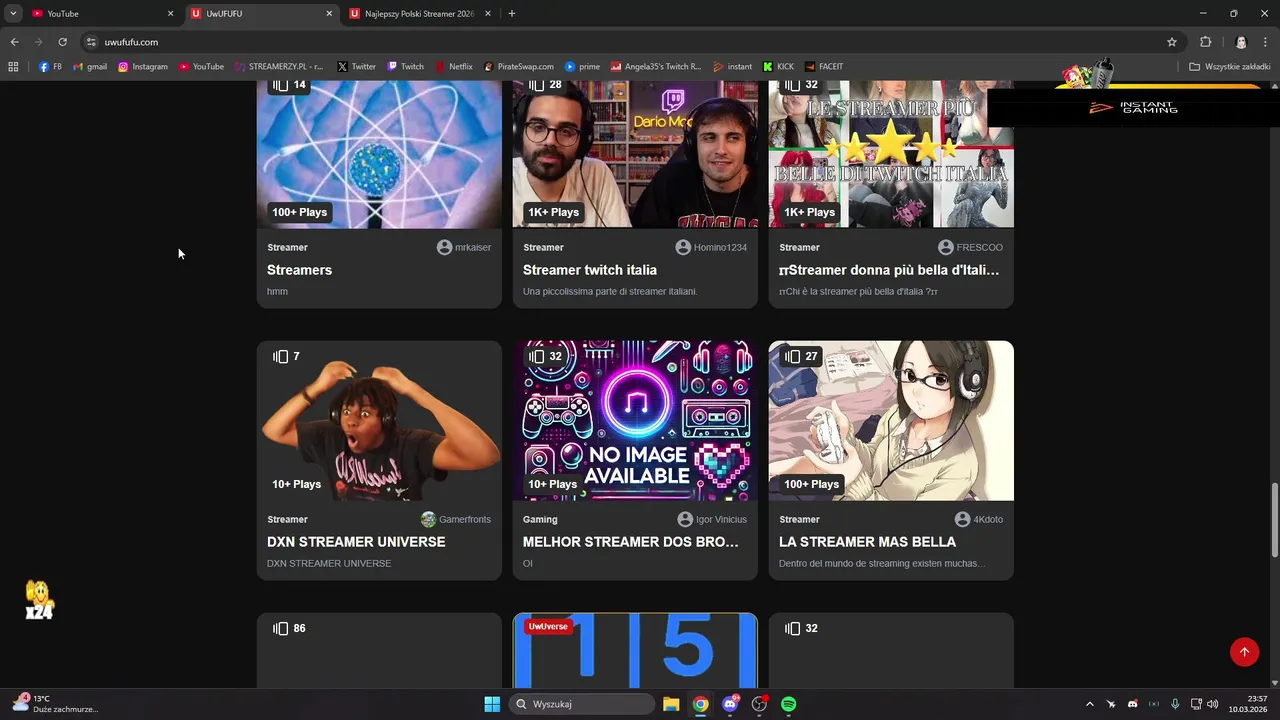The height and width of the screenshot is (720, 1280).
Task: Open the Streamers atom thumbnail
Action: (379, 154)
